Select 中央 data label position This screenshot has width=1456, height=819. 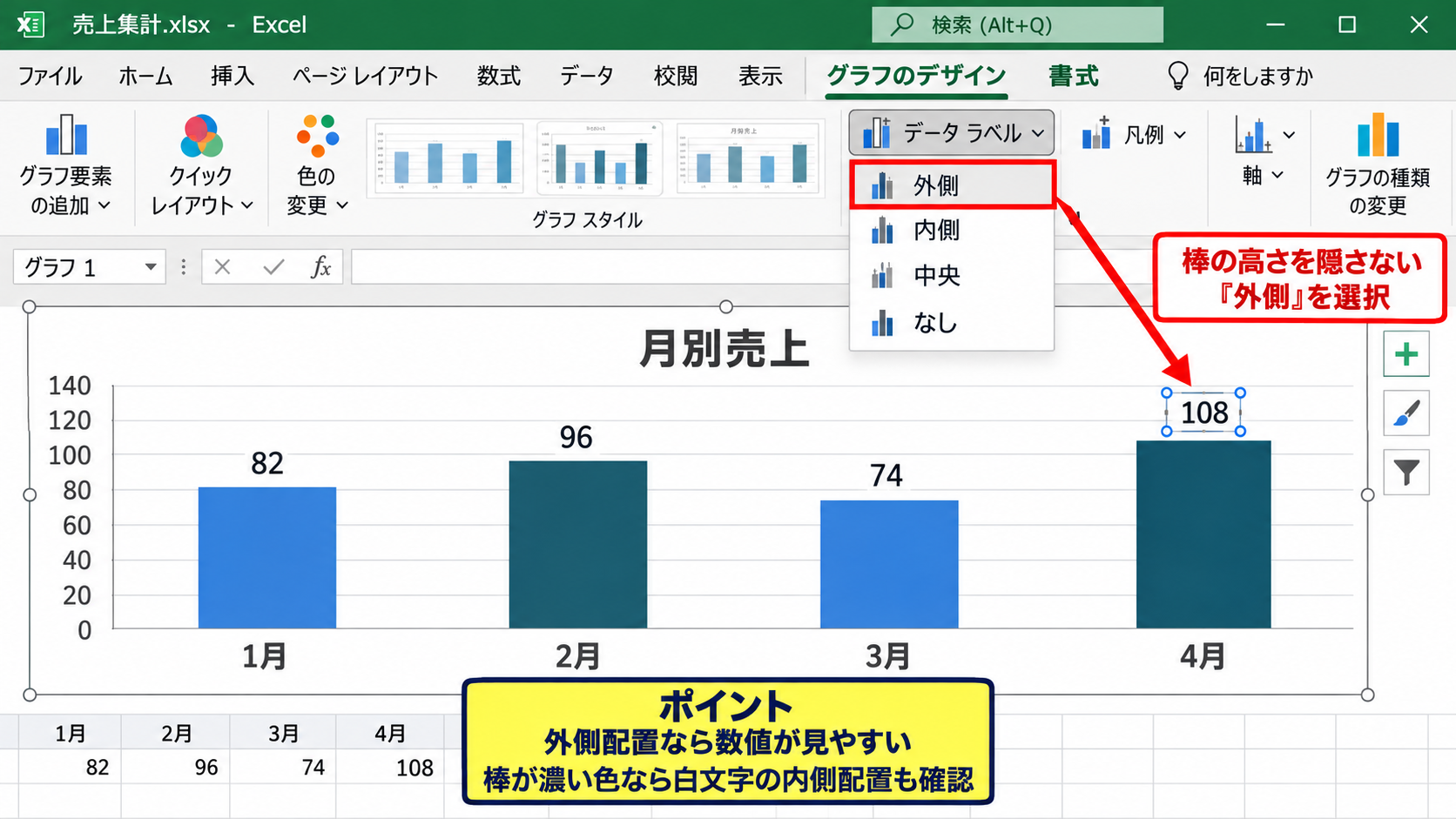[x=952, y=276]
